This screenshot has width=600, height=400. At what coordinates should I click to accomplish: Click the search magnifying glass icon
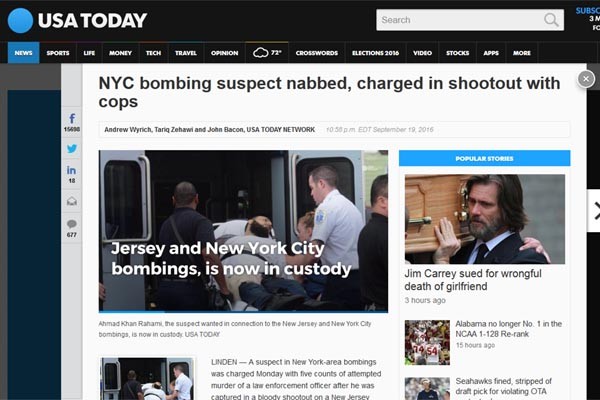(551, 20)
